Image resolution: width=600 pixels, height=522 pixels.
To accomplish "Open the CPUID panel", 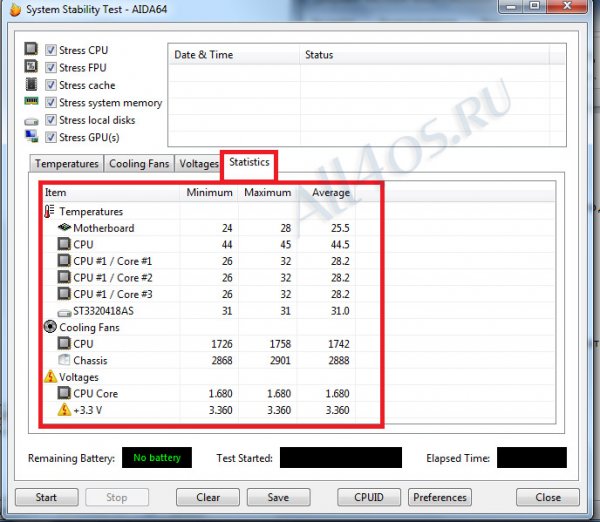I will [x=369, y=497].
